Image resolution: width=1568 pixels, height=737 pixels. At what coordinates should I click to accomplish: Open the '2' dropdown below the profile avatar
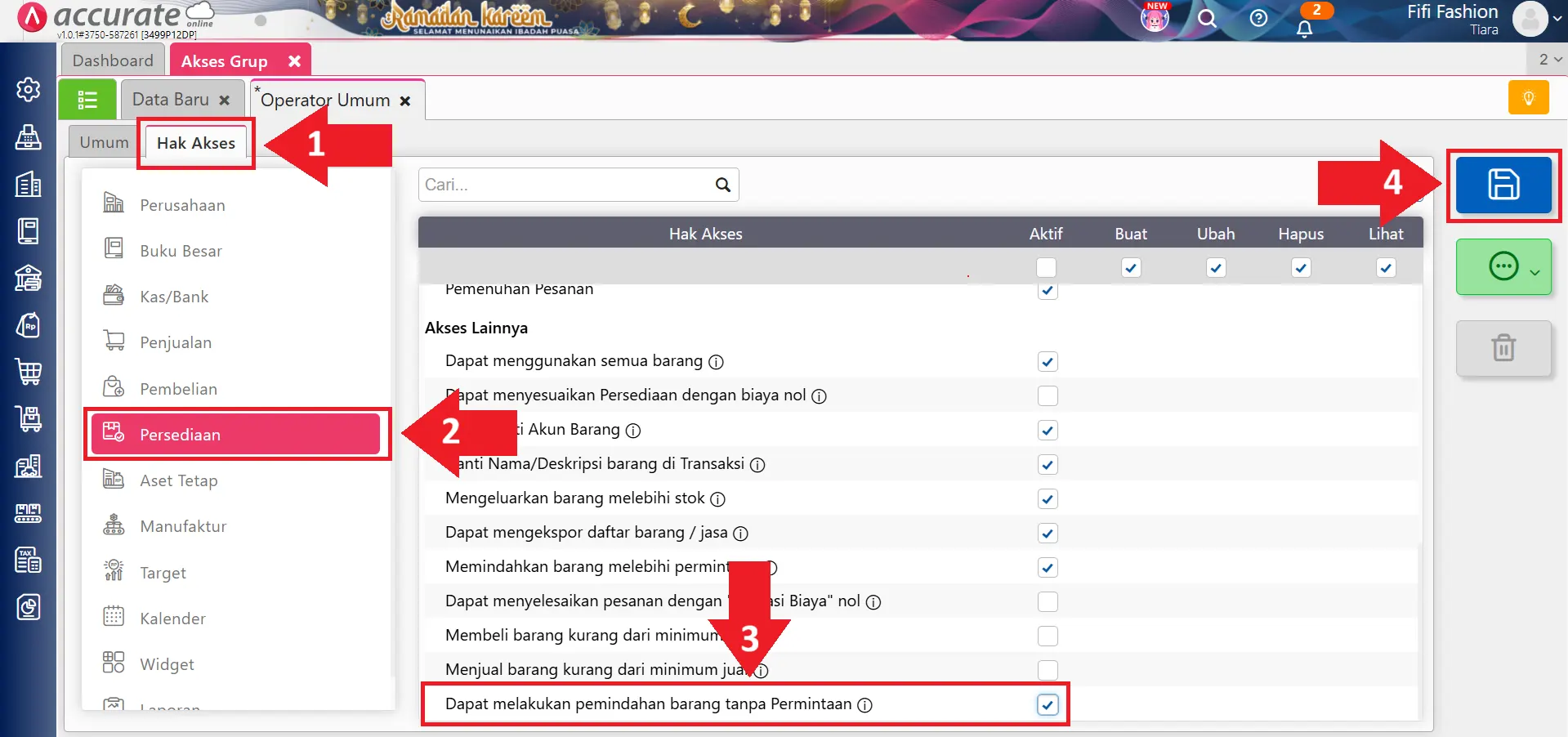coord(1546,58)
